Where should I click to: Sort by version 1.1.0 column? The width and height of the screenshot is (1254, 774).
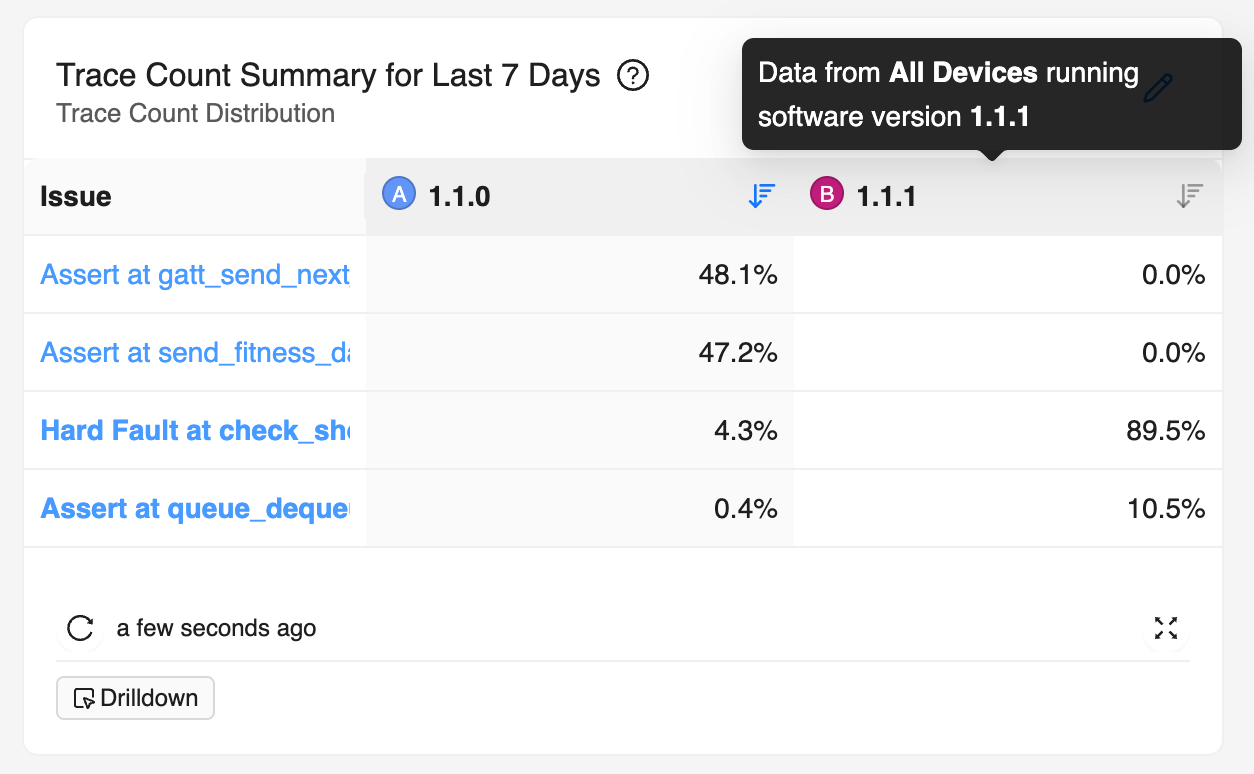pos(762,196)
